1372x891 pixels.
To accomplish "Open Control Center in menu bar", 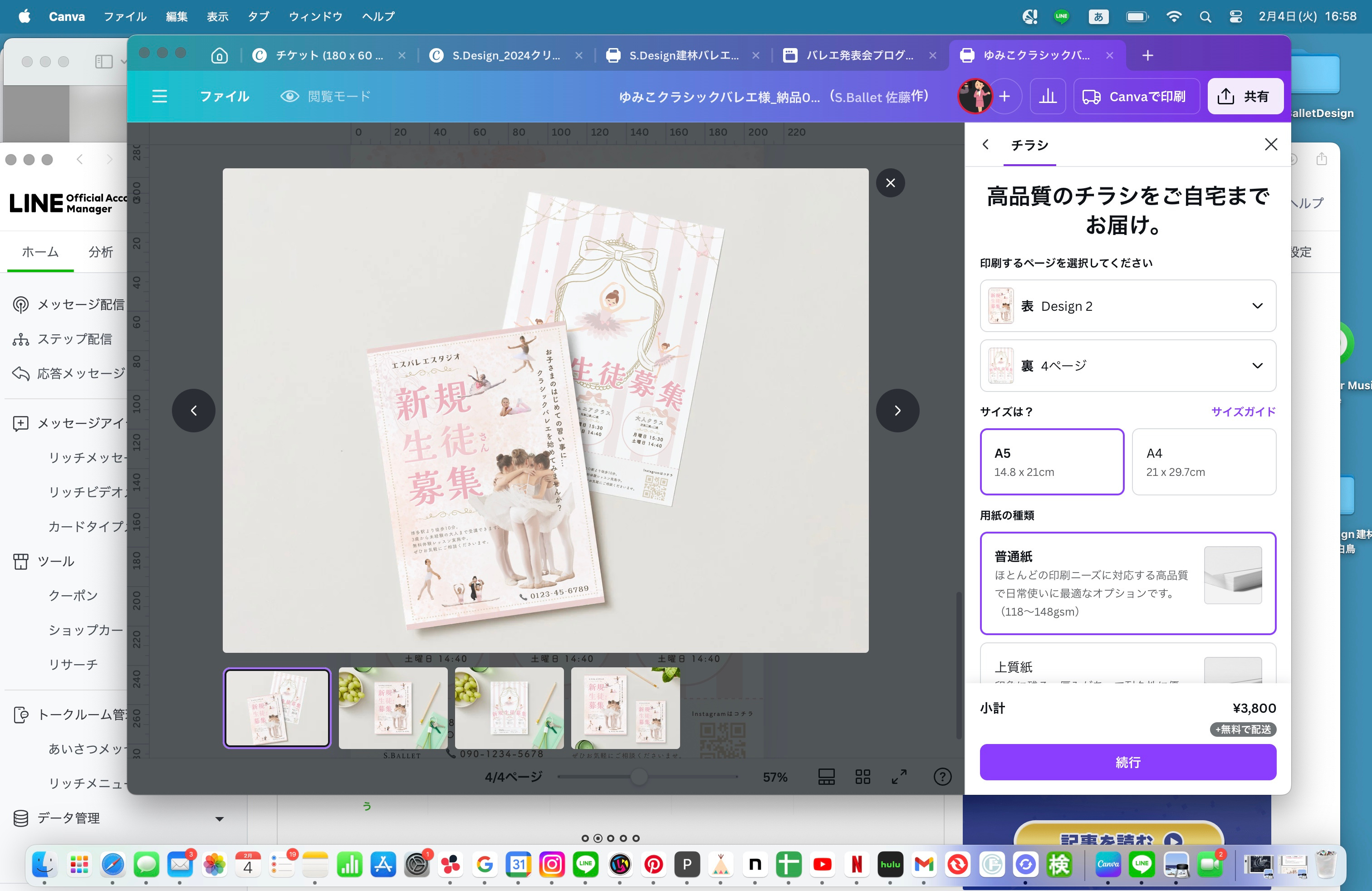I will tap(1235, 17).
